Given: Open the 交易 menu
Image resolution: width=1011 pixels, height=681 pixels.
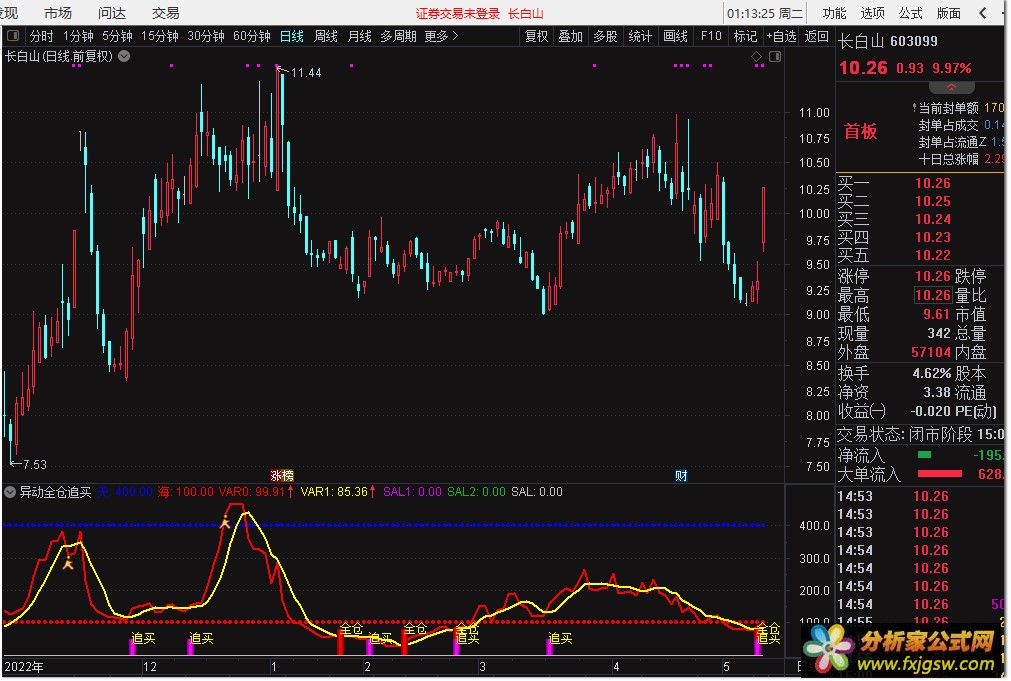Looking at the screenshot, I should click(166, 13).
